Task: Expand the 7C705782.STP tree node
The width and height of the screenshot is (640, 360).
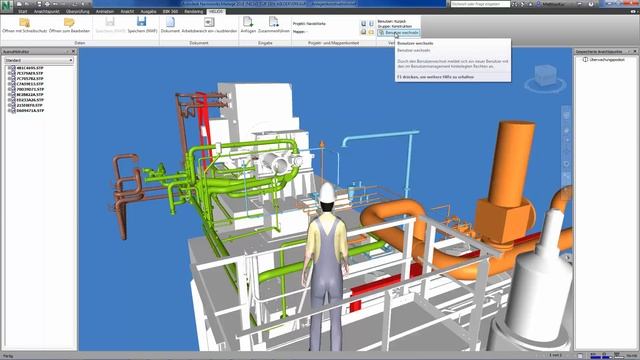Action: pyautogui.click(x=9, y=79)
